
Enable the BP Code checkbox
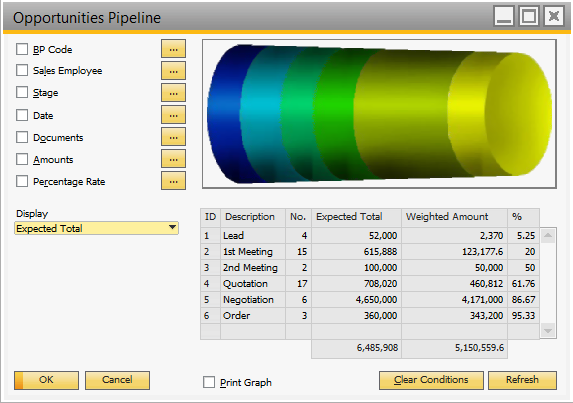coord(22,49)
